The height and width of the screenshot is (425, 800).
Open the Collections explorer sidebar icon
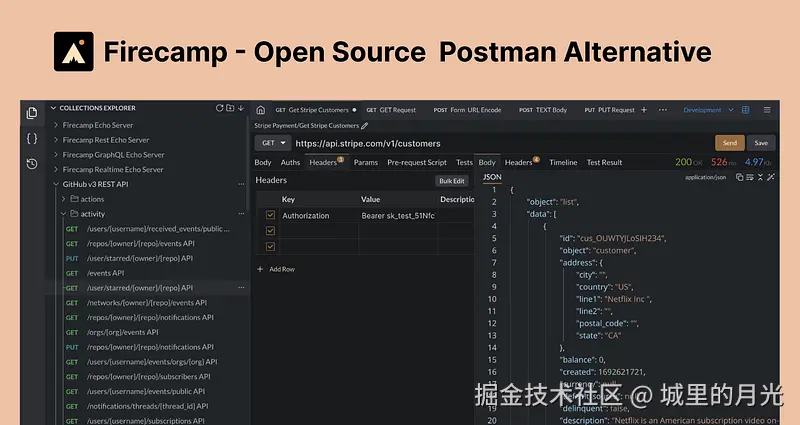[32, 113]
